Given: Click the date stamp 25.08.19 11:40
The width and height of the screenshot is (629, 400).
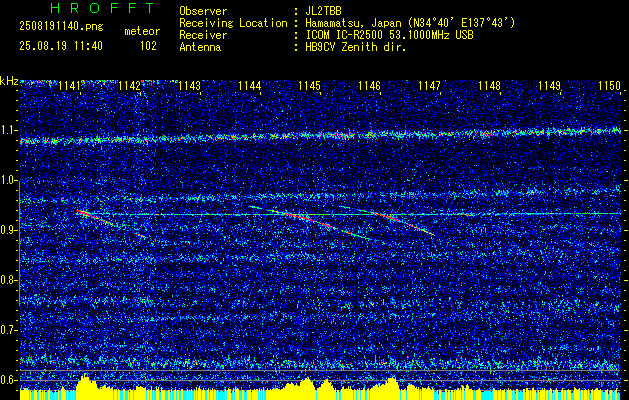Looking at the screenshot, I should [x=61, y=46].
